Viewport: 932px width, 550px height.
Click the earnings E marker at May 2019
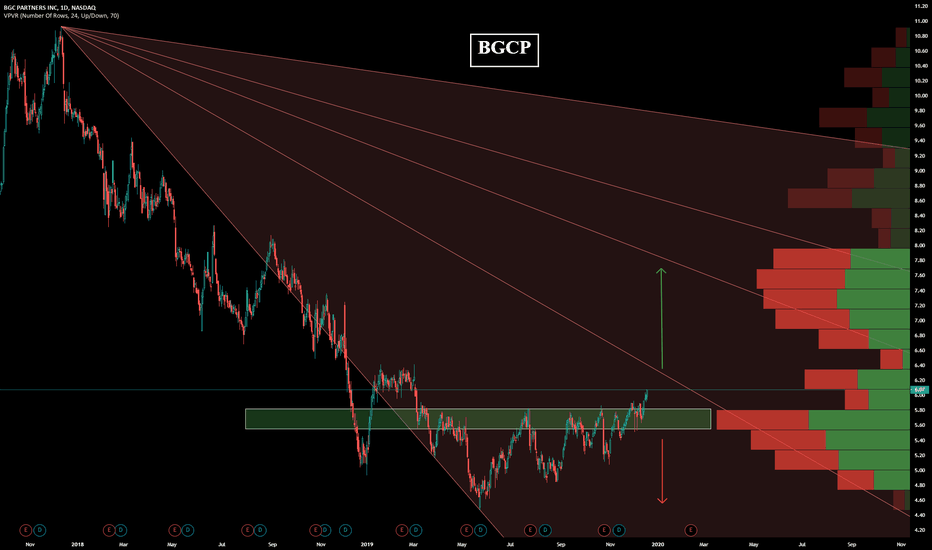point(467,530)
